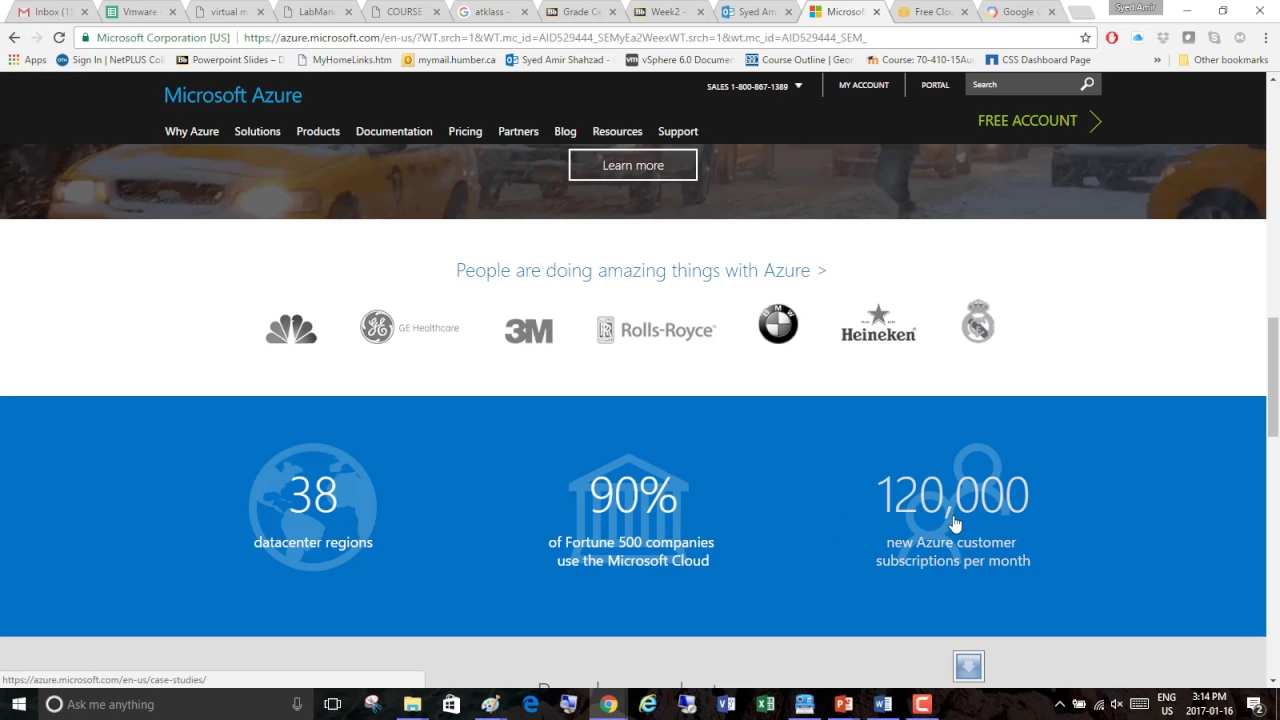This screenshot has width=1280, height=720.
Task: Click the Real Madrid crest logo
Action: point(978,321)
